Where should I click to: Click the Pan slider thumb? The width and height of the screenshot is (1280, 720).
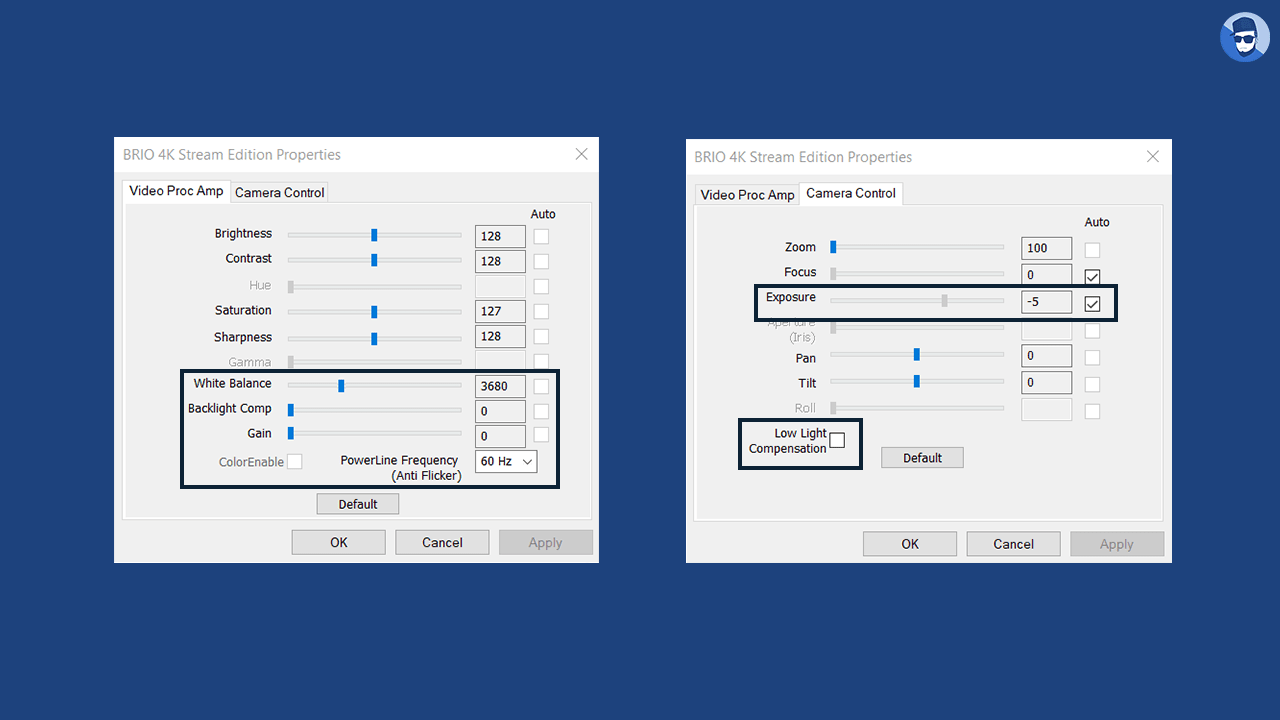tap(916, 354)
